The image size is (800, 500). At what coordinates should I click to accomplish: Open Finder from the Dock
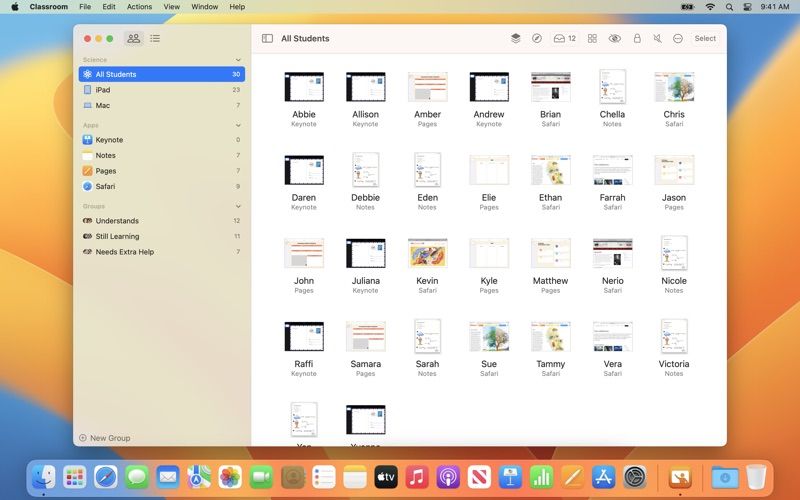coord(44,478)
